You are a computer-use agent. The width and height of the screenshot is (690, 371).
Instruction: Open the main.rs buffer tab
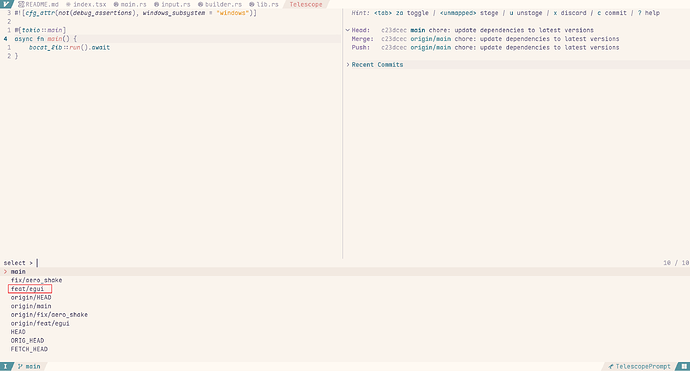click(130, 4)
